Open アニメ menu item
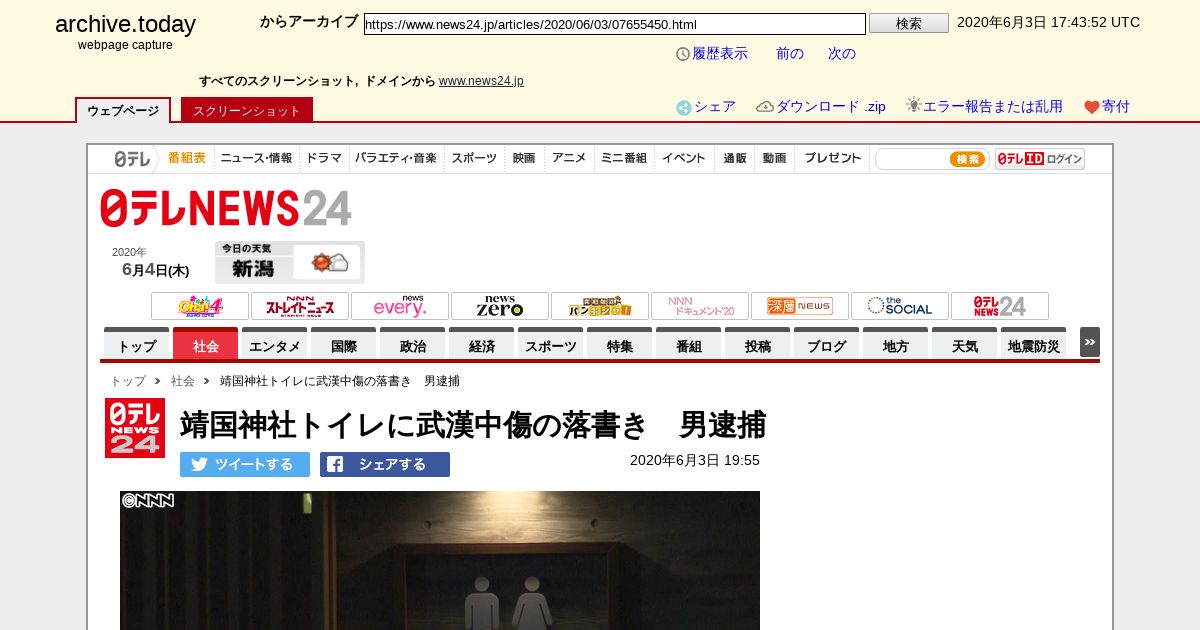The width and height of the screenshot is (1200, 630). (x=569, y=158)
